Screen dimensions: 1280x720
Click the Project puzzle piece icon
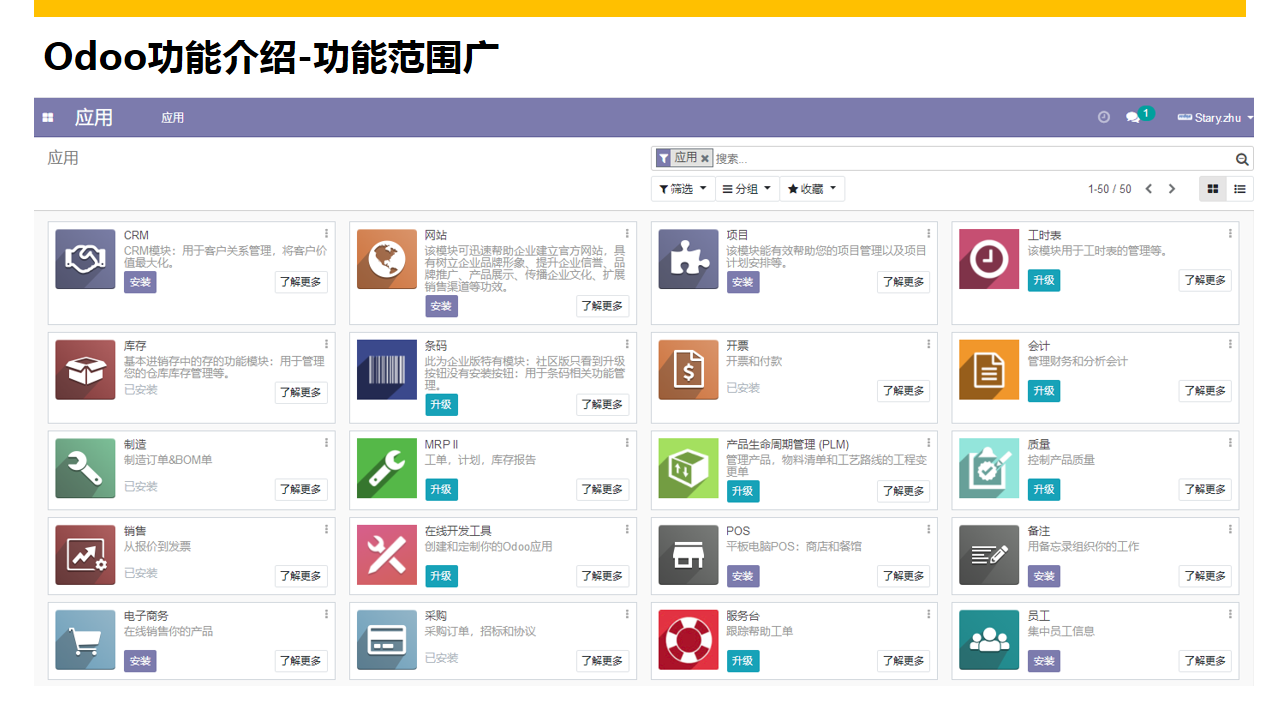pyautogui.click(x=688, y=259)
